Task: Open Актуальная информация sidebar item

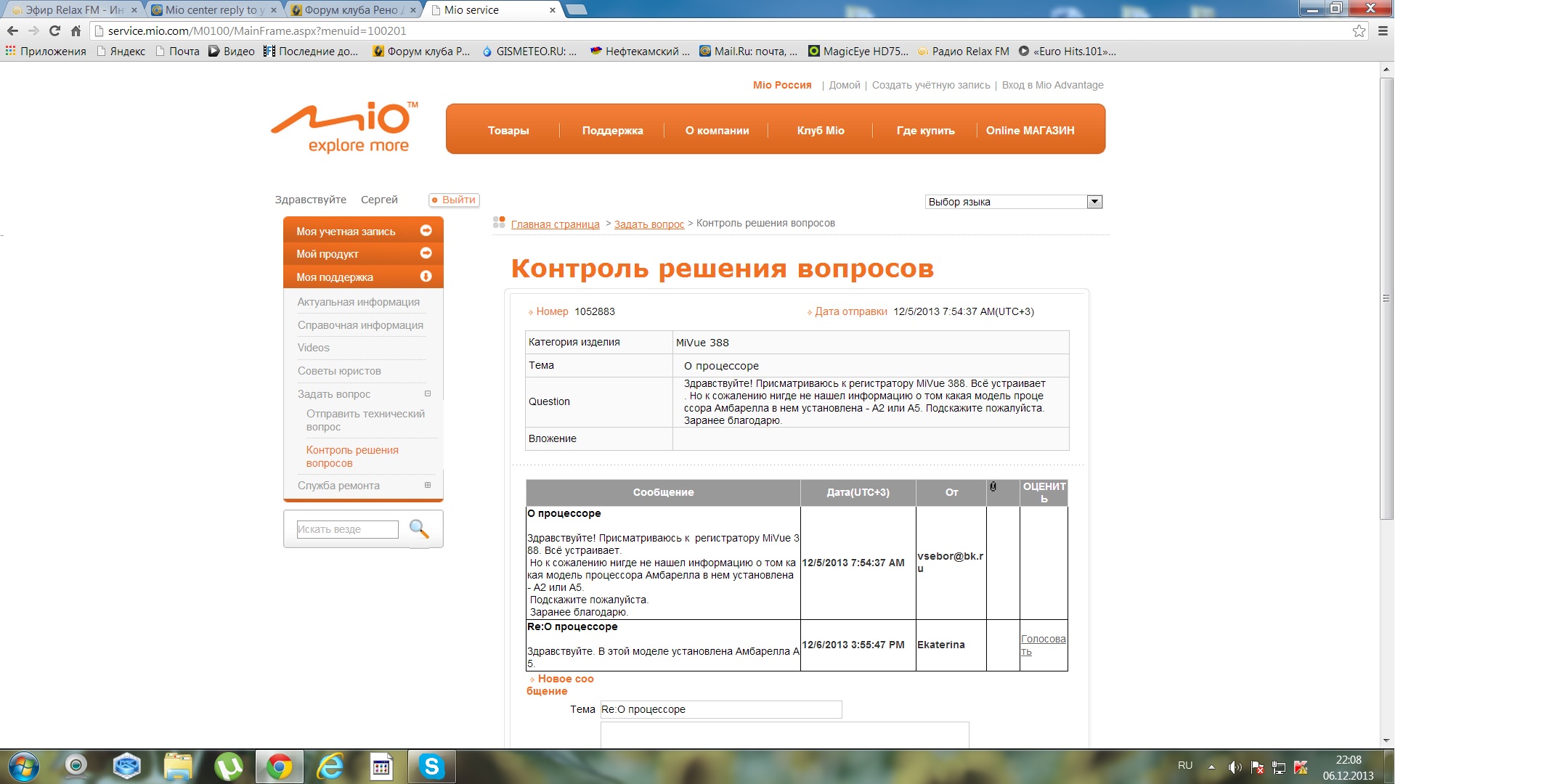Action: click(x=358, y=302)
